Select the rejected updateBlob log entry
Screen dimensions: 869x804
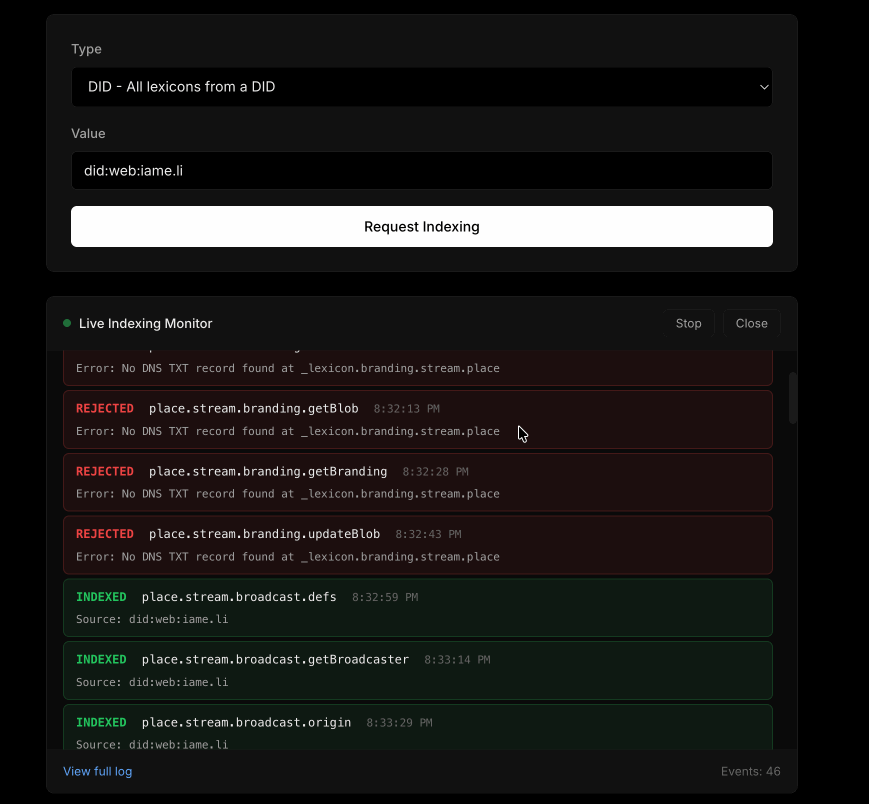[x=417, y=544]
